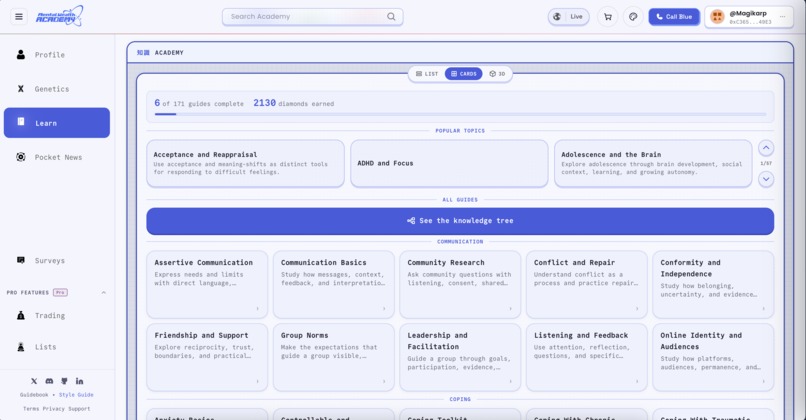
Task: Open the Conflict and Repair guide
Action: (587, 284)
